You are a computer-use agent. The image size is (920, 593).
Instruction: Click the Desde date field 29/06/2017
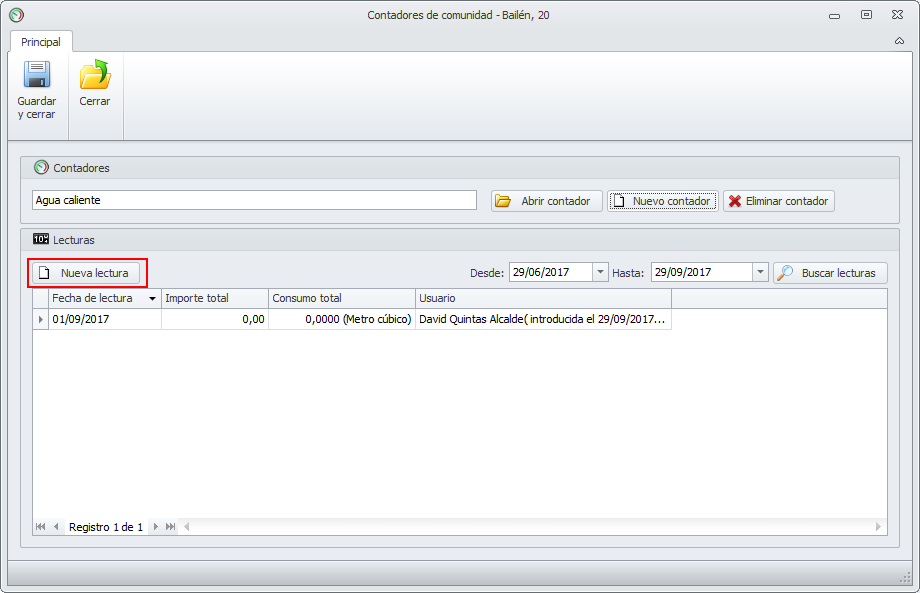(x=550, y=272)
